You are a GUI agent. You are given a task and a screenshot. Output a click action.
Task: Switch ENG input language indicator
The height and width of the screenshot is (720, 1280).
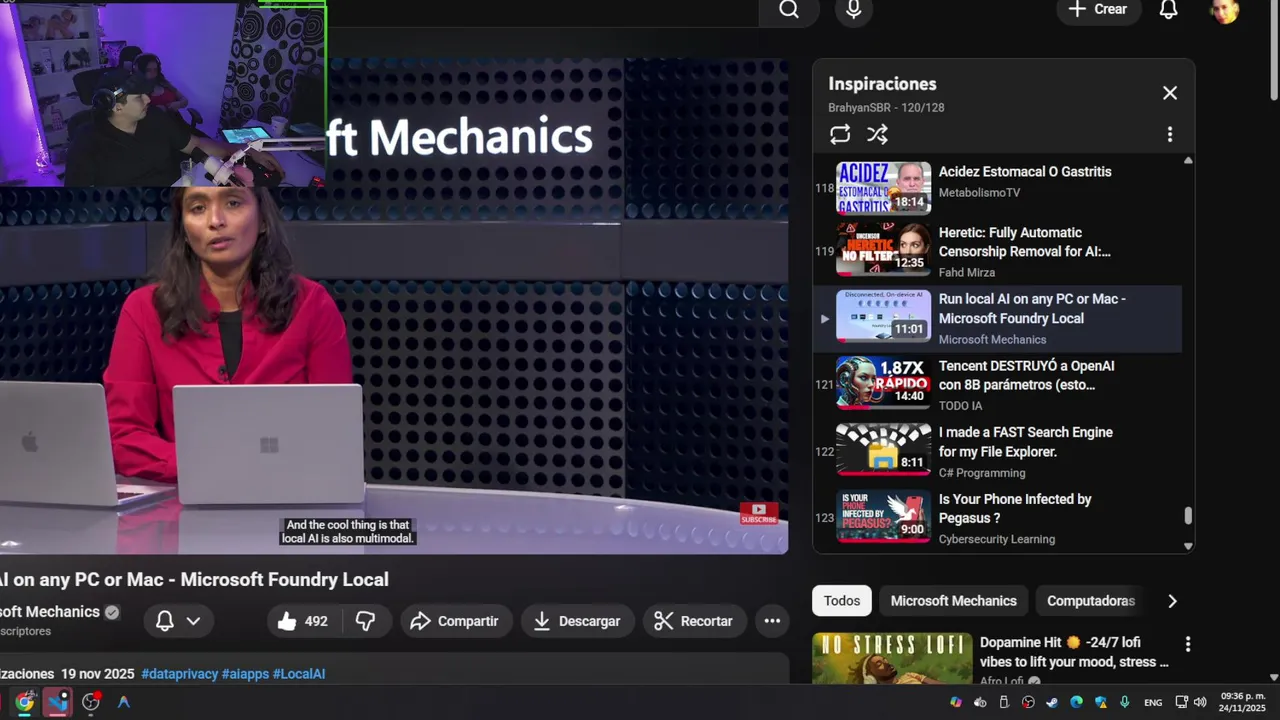click(x=1153, y=702)
